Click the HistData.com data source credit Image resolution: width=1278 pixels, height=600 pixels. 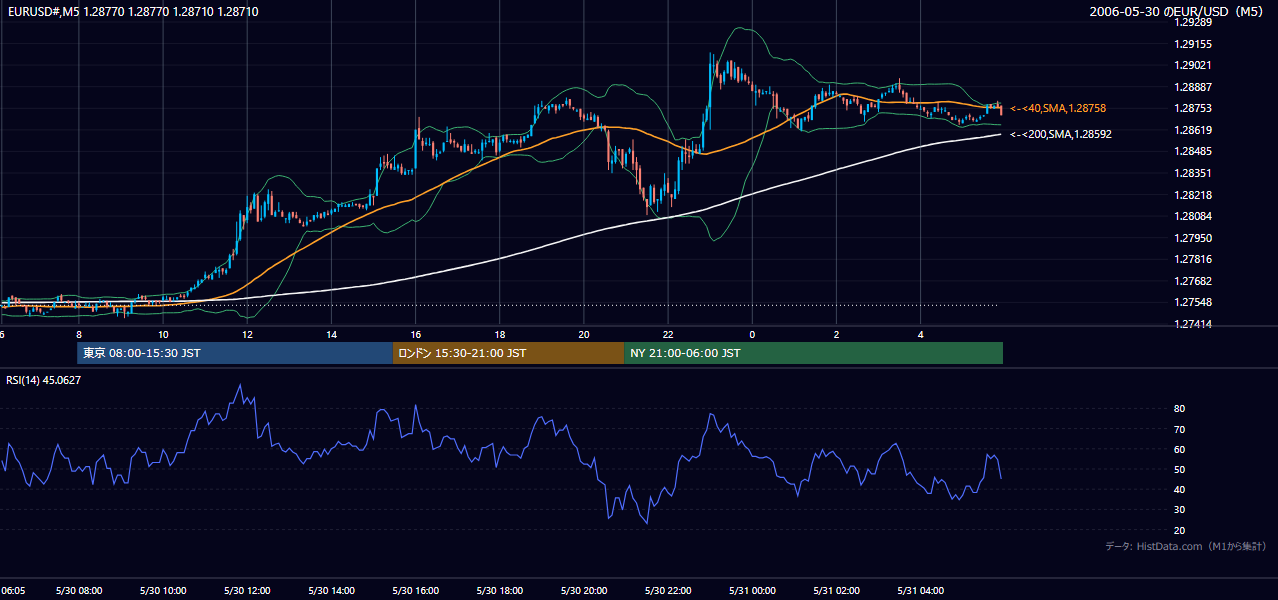1186,546
